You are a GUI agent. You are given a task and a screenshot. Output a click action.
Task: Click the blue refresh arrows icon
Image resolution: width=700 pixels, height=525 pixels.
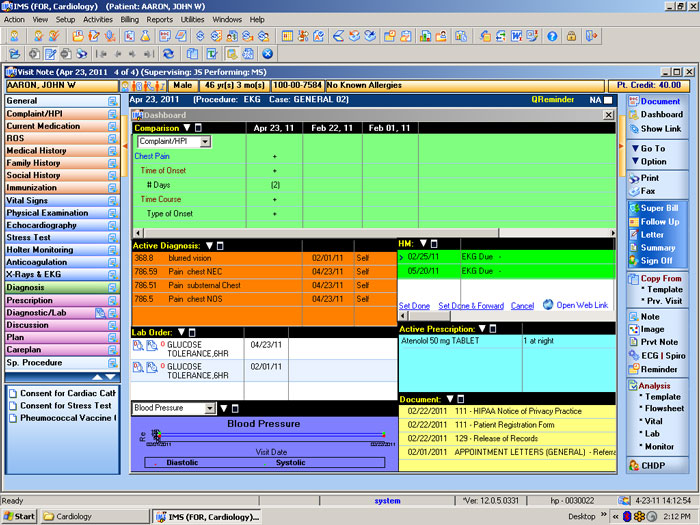click(168, 54)
